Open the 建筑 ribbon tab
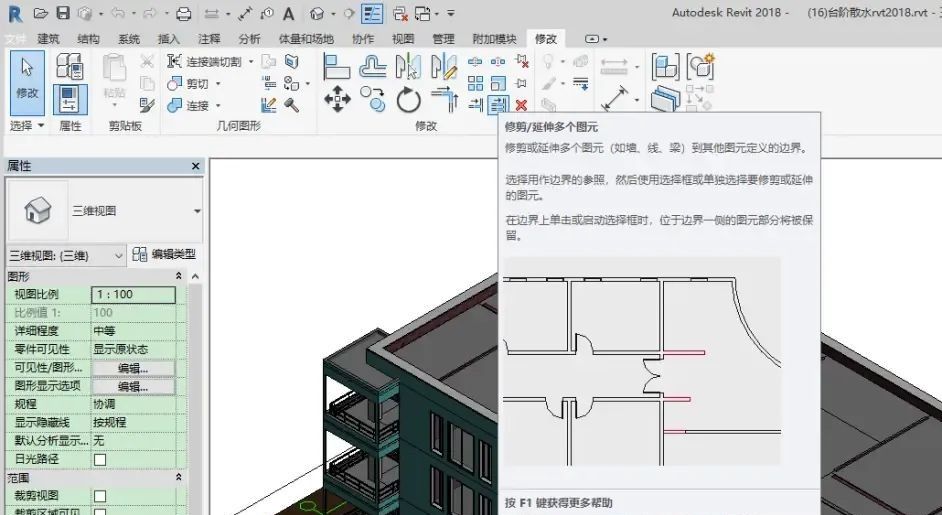The height and width of the screenshot is (515, 942). (48, 39)
